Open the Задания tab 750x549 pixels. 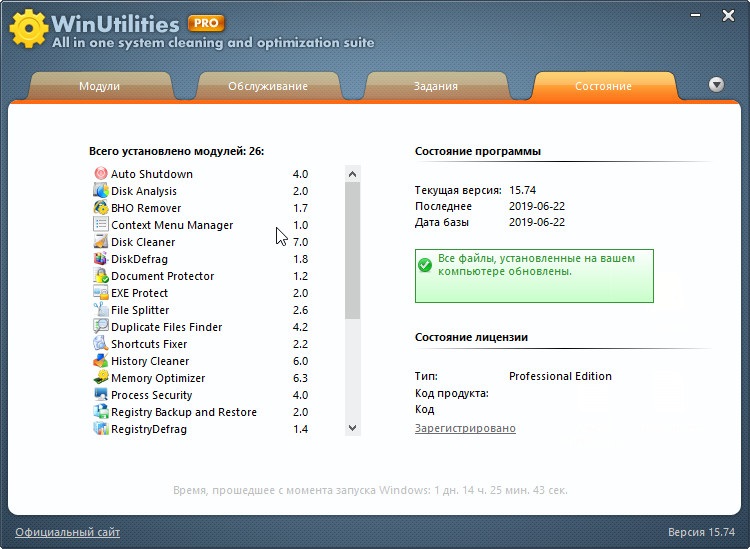436,86
